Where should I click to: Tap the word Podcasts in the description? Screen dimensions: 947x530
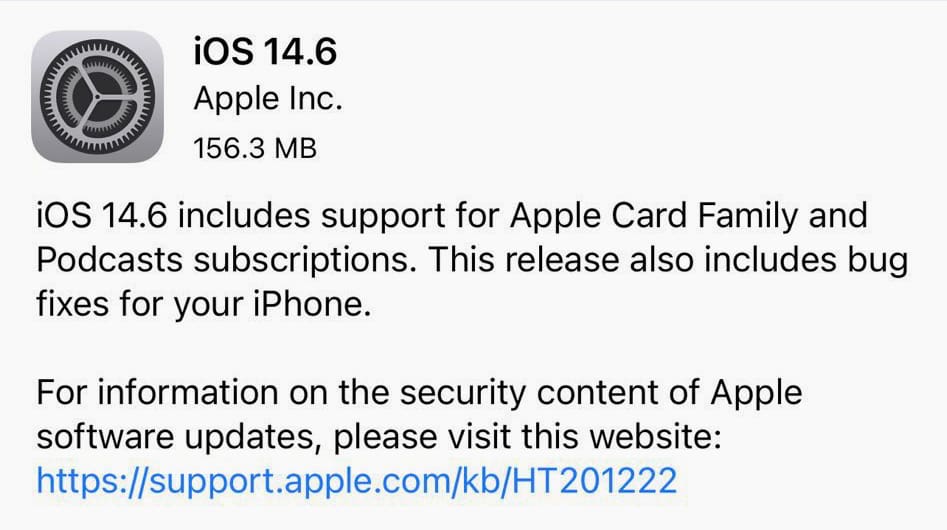pyautogui.click(x=109, y=260)
